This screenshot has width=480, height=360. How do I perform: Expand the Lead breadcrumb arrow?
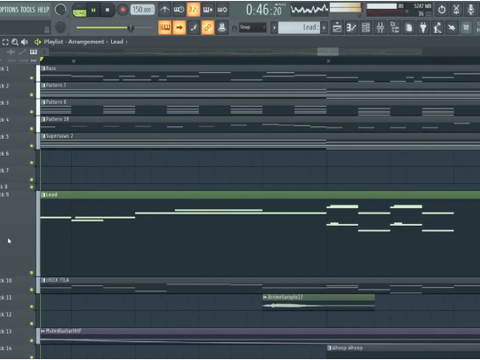click(x=127, y=42)
